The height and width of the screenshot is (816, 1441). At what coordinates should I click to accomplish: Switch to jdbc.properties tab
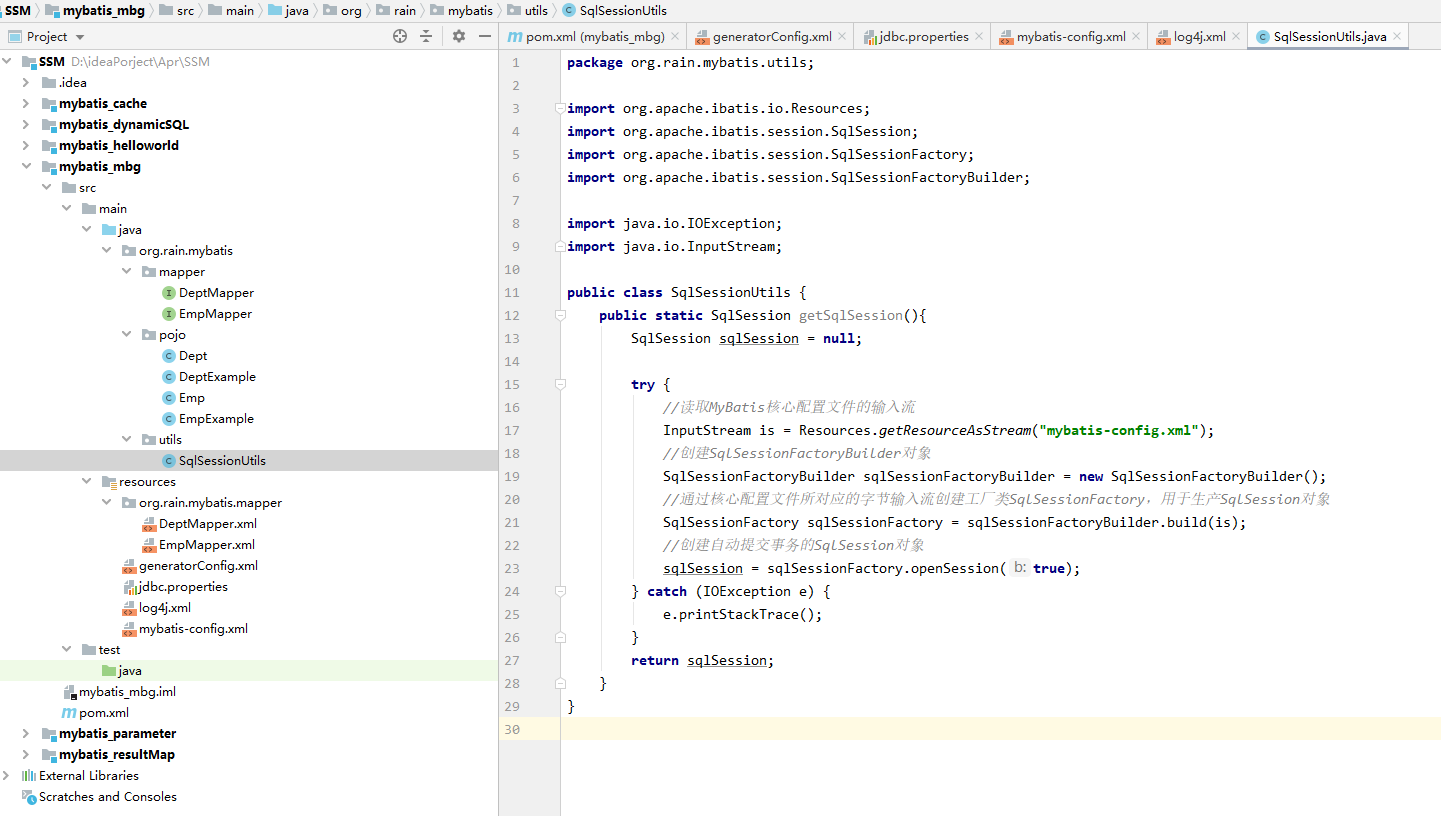click(x=917, y=36)
